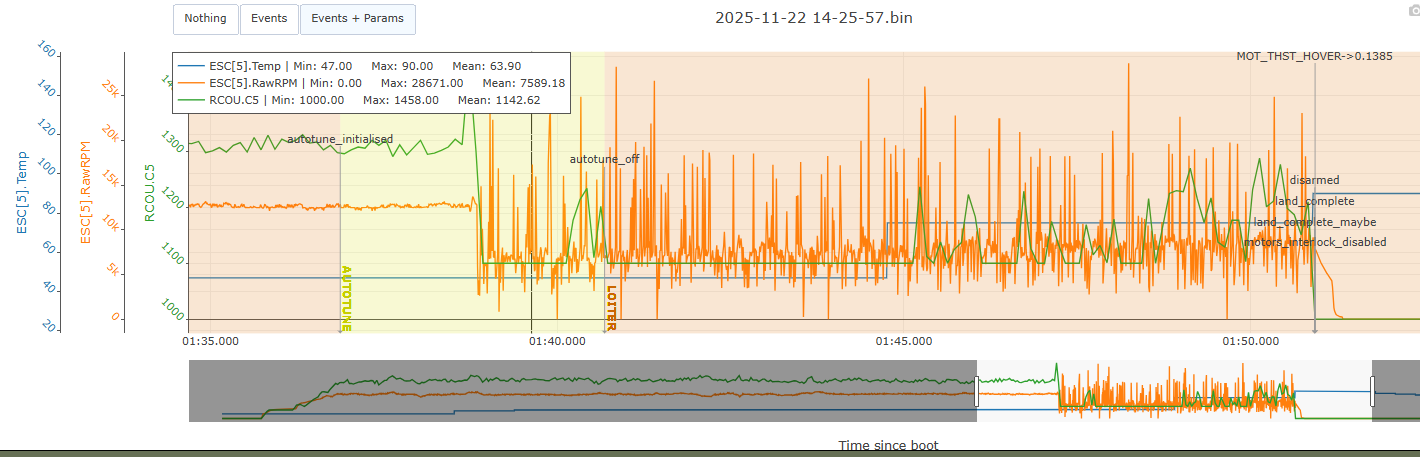Click the ESC[5].RawRPM axis title
The height and width of the screenshot is (457, 1420).
click(x=85, y=193)
